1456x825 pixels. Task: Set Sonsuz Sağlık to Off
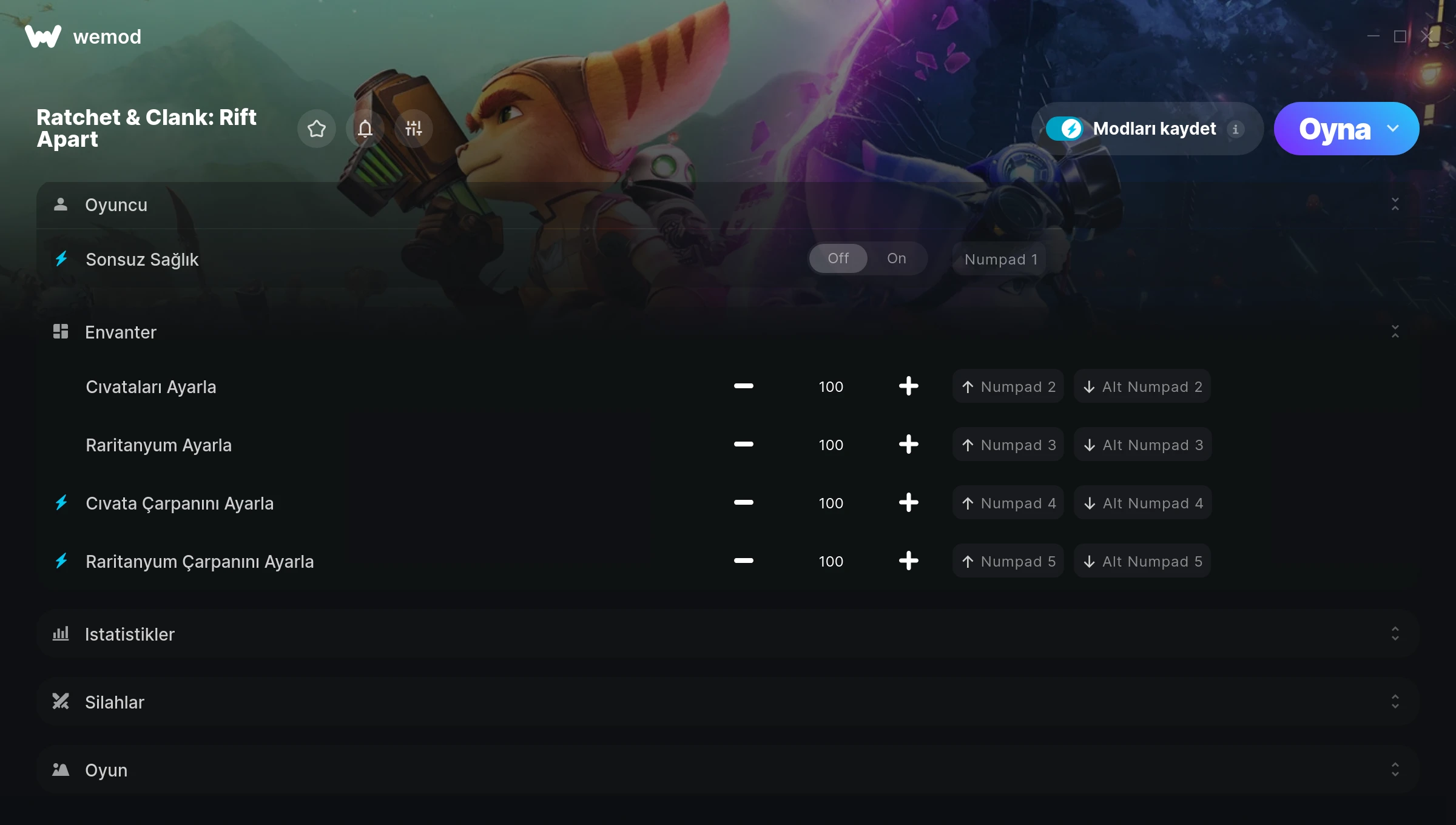838,258
